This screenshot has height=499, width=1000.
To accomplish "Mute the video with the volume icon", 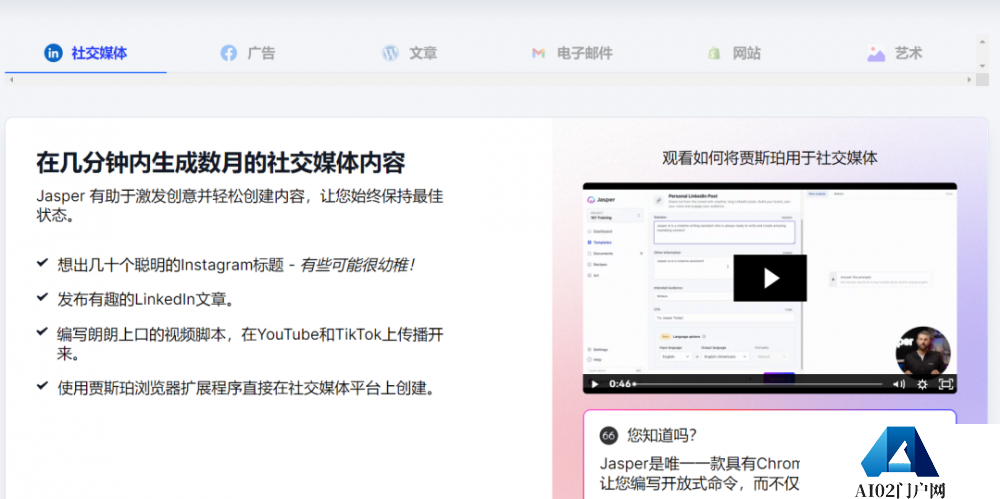I will 899,384.
